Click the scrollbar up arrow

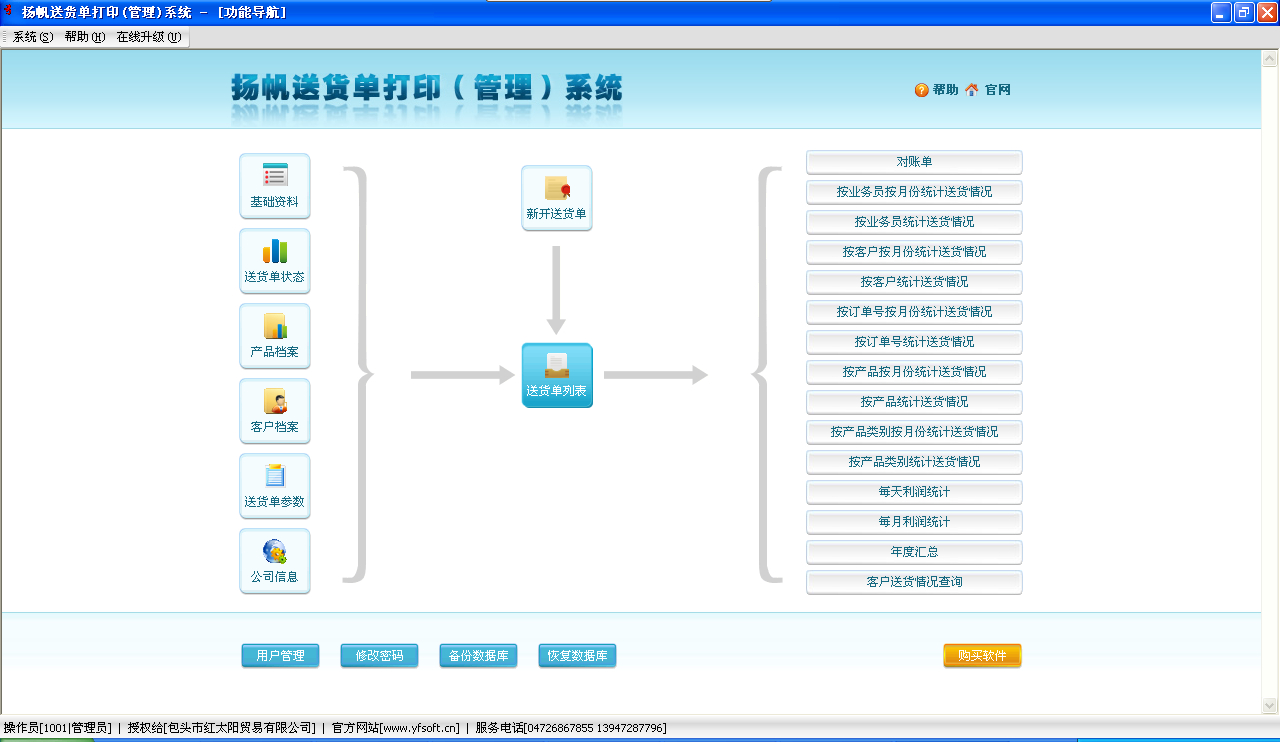pos(1270,58)
